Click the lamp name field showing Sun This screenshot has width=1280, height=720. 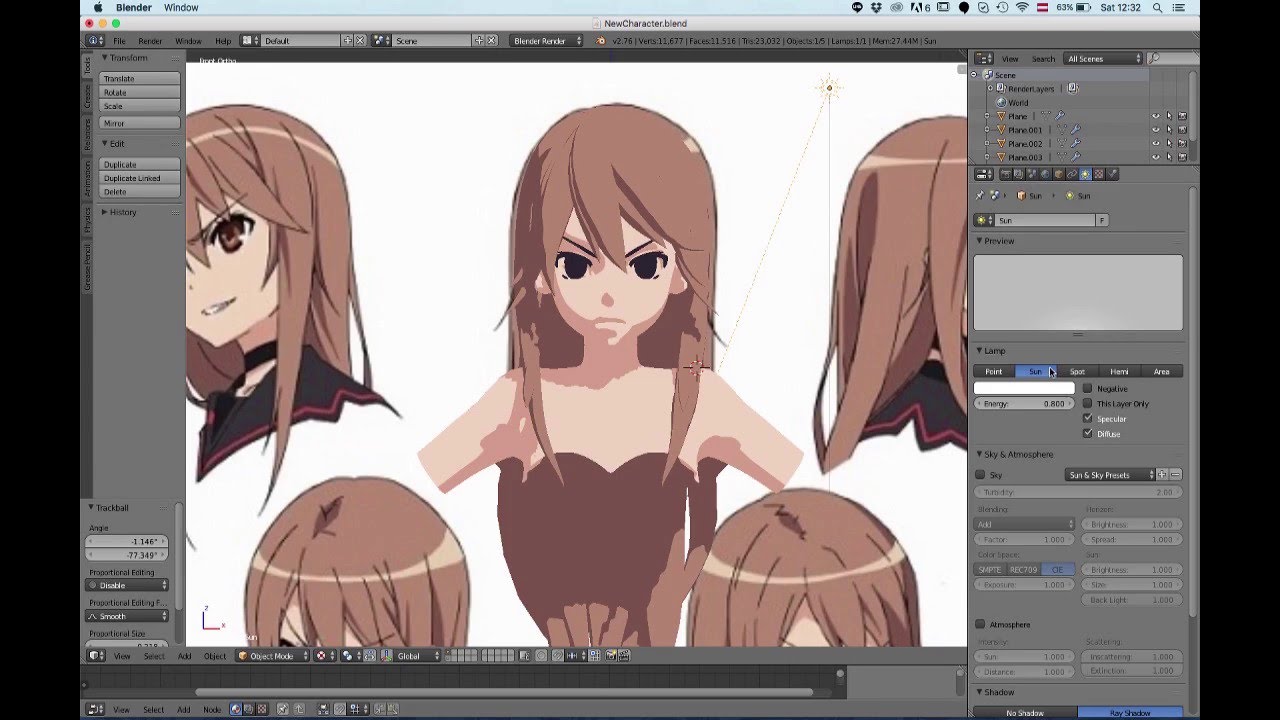(x=1046, y=220)
